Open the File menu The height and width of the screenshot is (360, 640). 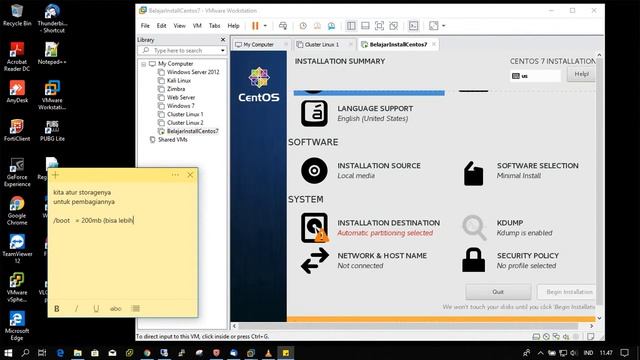(145, 26)
